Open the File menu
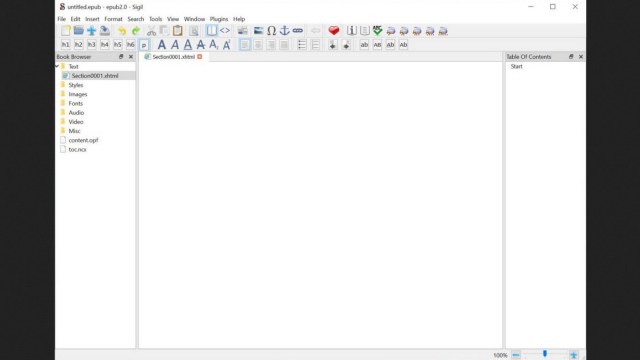The height and width of the screenshot is (360, 640). pyautogui.click(x=61, y=19)
